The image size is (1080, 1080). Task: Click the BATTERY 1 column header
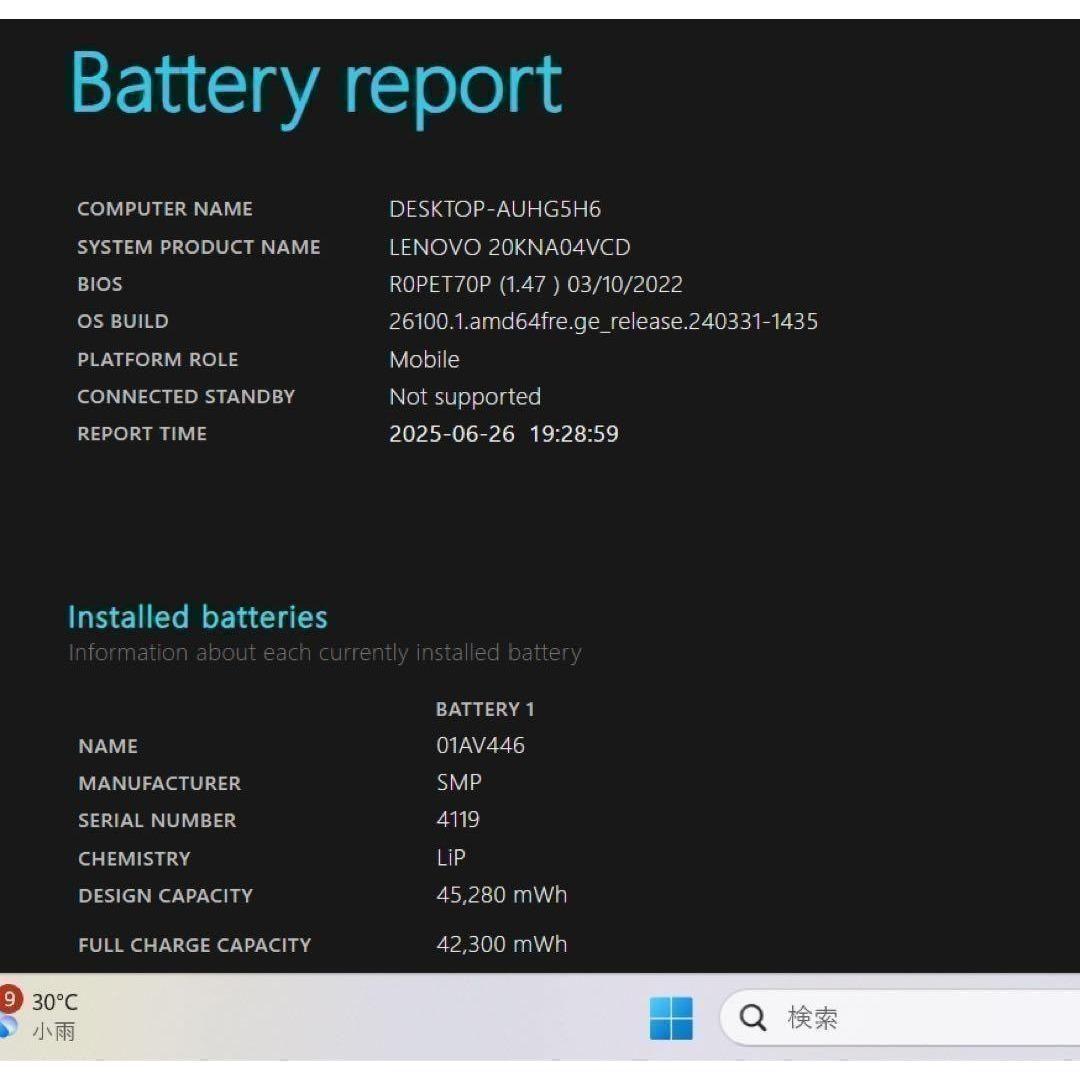(x=485, y=709)
